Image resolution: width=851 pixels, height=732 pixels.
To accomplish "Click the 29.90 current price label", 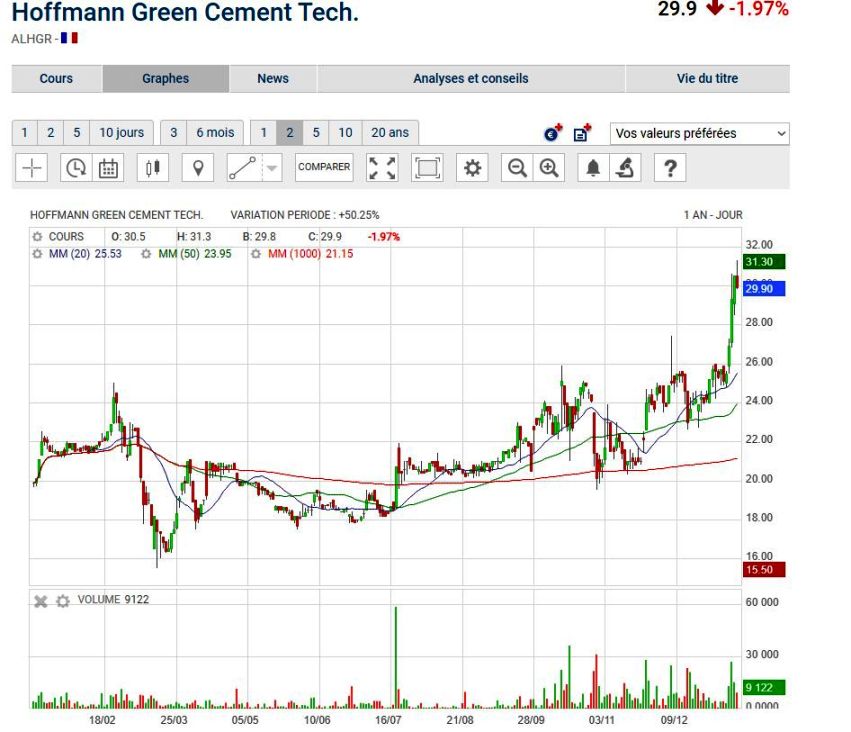I will (764, 289).
